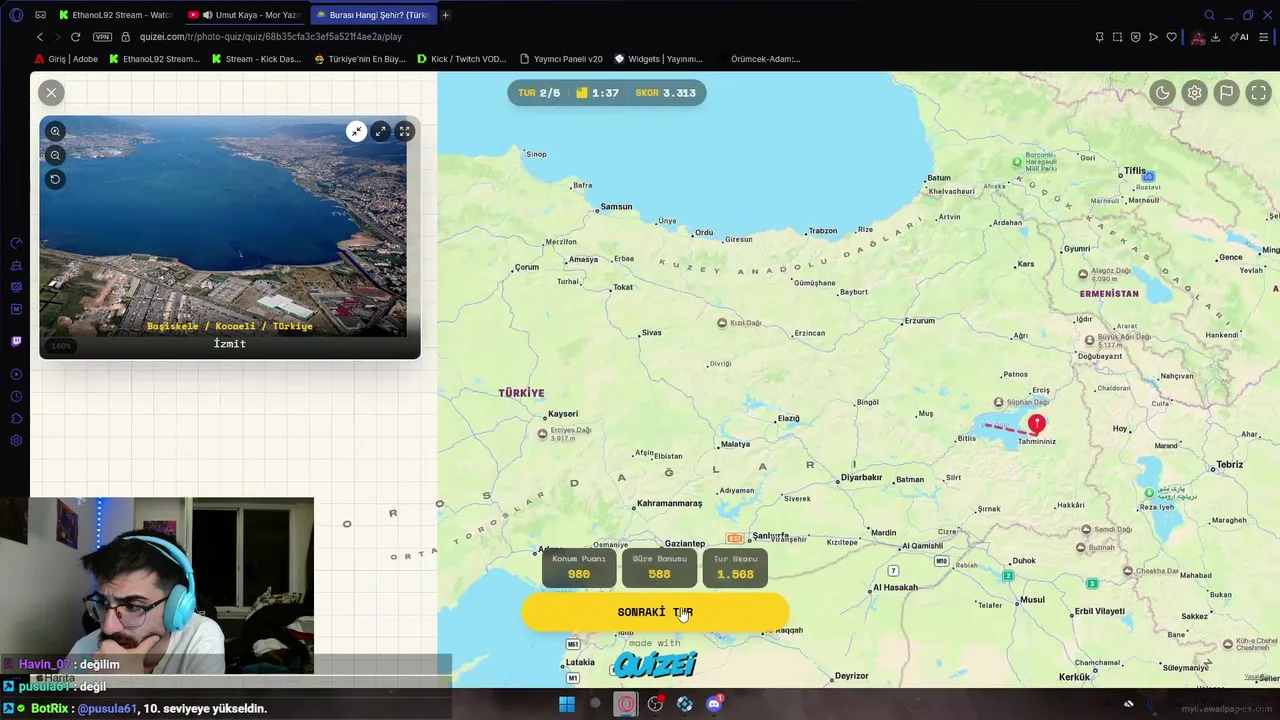The width and height of the screenshot is (1280, 720).
Task: Open browser pinboard pin icon
Action: click(x=1099, y=37)
